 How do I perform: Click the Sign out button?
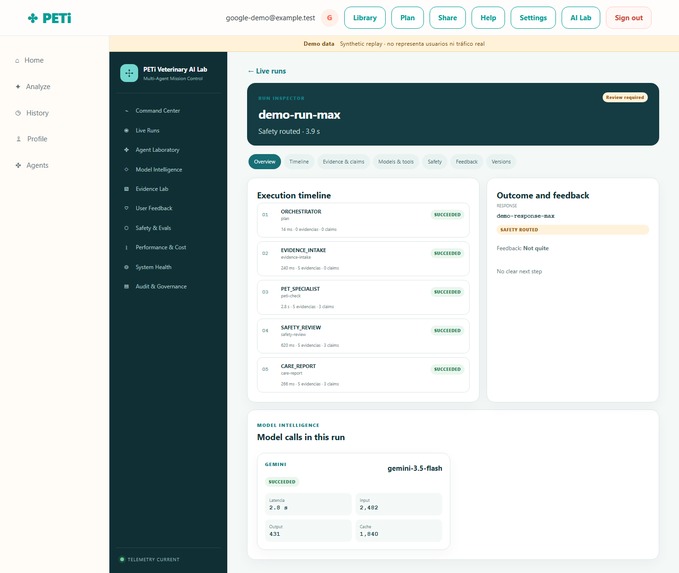pyautogui.click(x=629, y=18)
